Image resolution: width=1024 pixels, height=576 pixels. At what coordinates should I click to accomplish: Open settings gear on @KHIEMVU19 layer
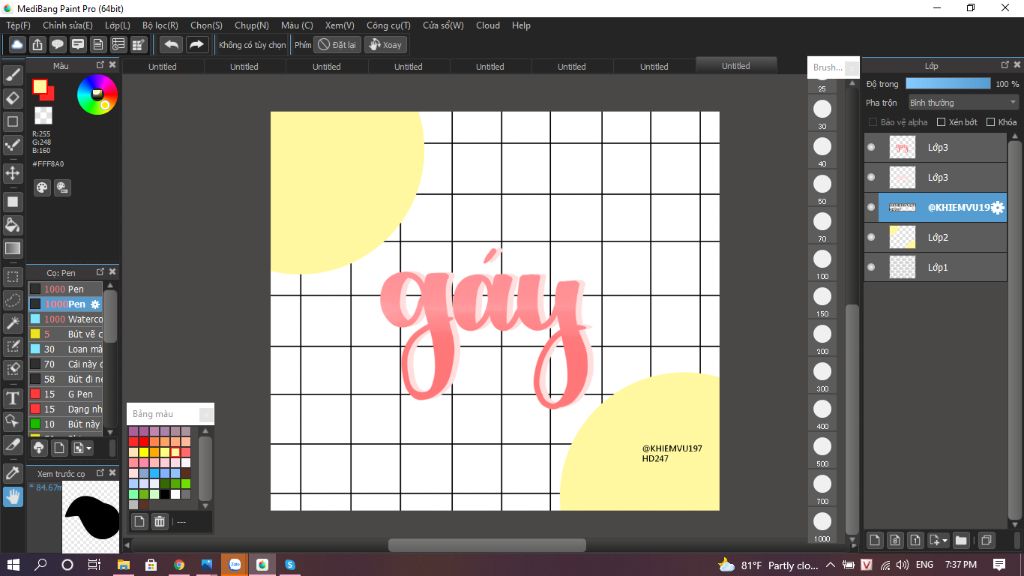coord(997,208)
